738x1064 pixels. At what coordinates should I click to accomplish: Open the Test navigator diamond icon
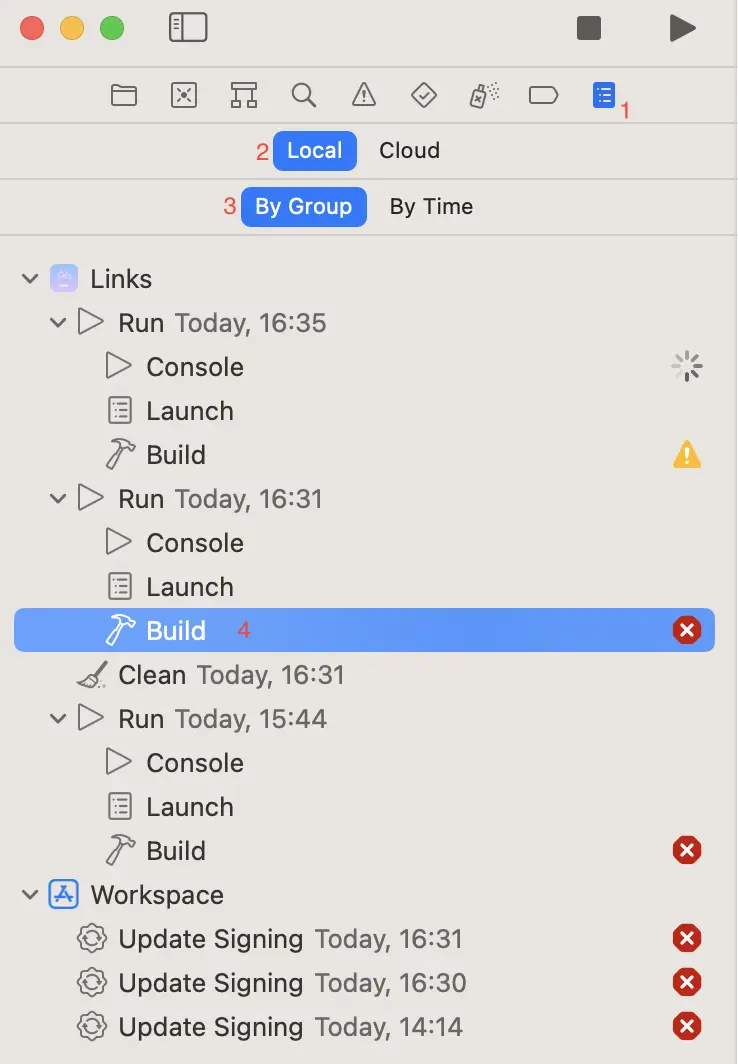pyautogui.click(x=424, y=95)
